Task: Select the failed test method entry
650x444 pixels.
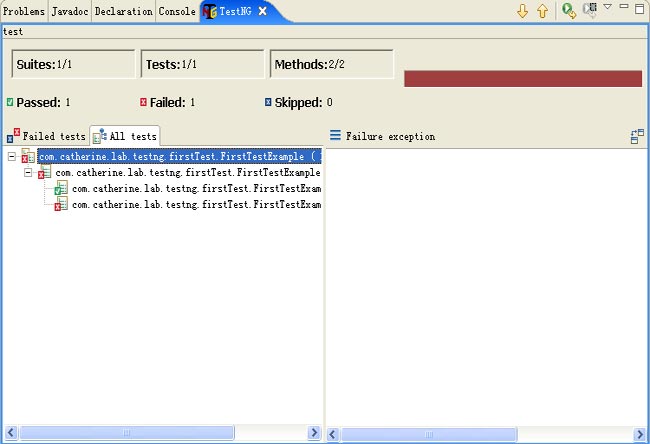Action: point(195,205)
